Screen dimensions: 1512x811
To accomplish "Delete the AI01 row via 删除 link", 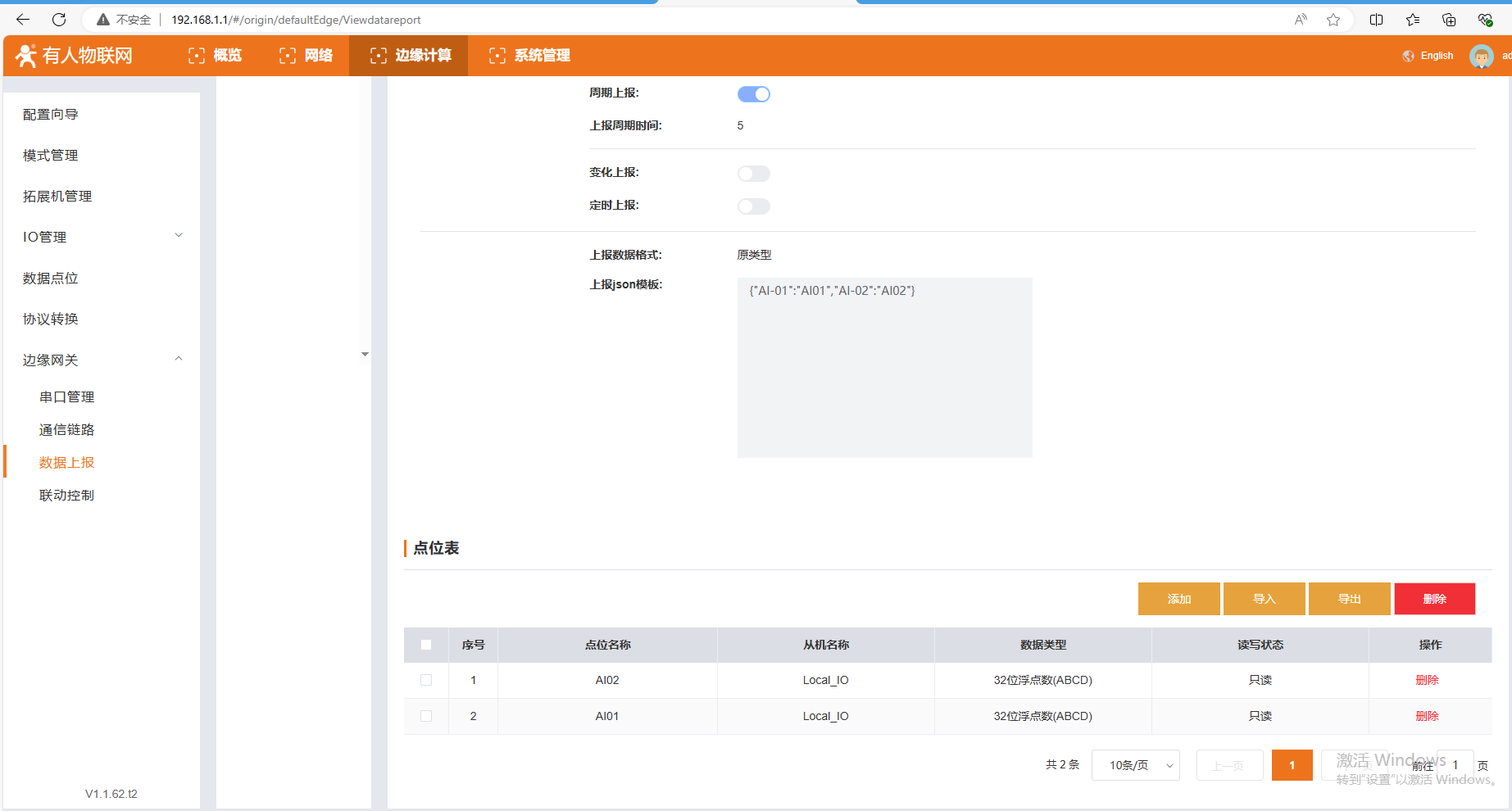I will (1427, 716).
